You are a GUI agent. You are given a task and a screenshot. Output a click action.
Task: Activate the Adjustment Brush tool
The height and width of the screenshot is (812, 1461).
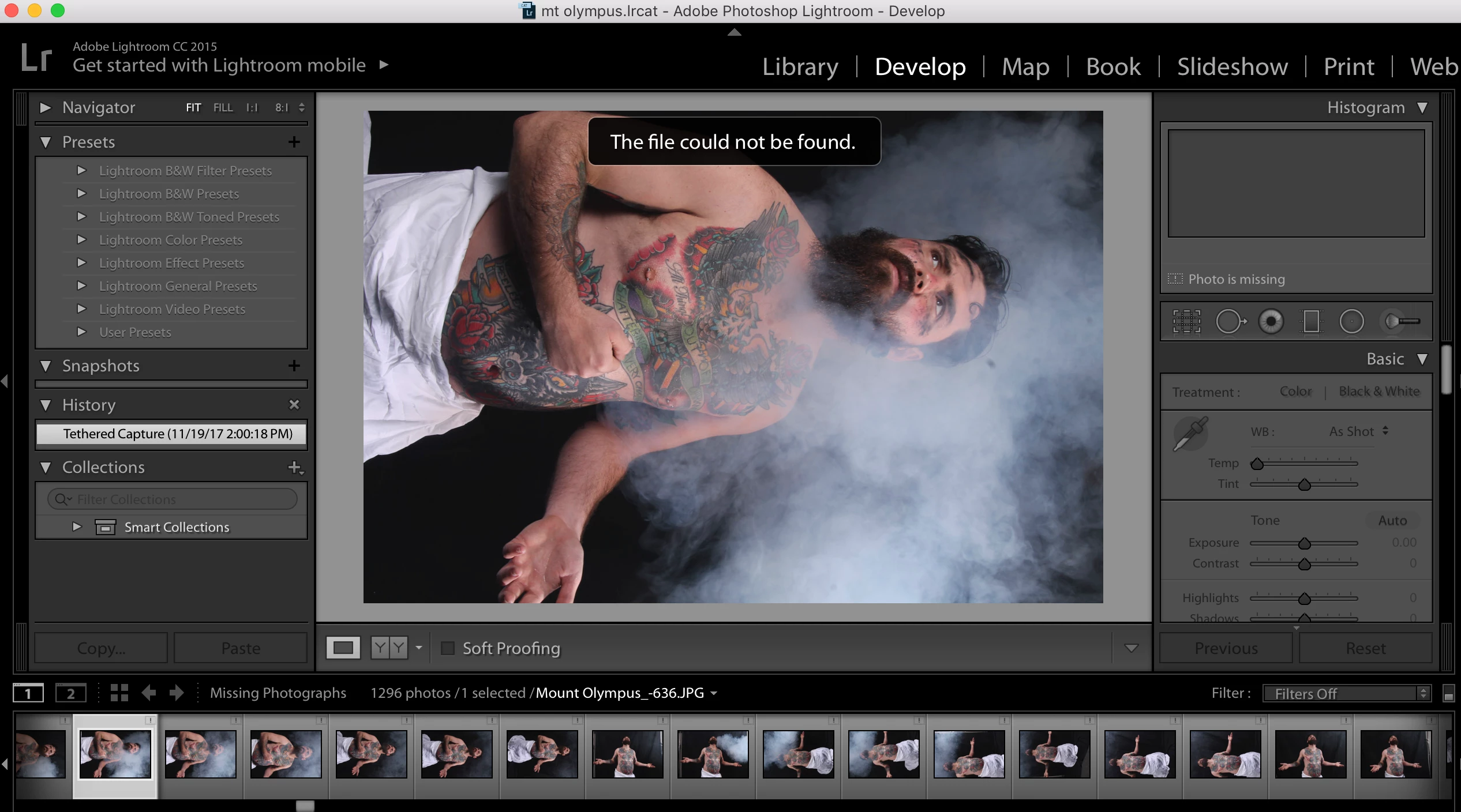(x=1402, y=321)
